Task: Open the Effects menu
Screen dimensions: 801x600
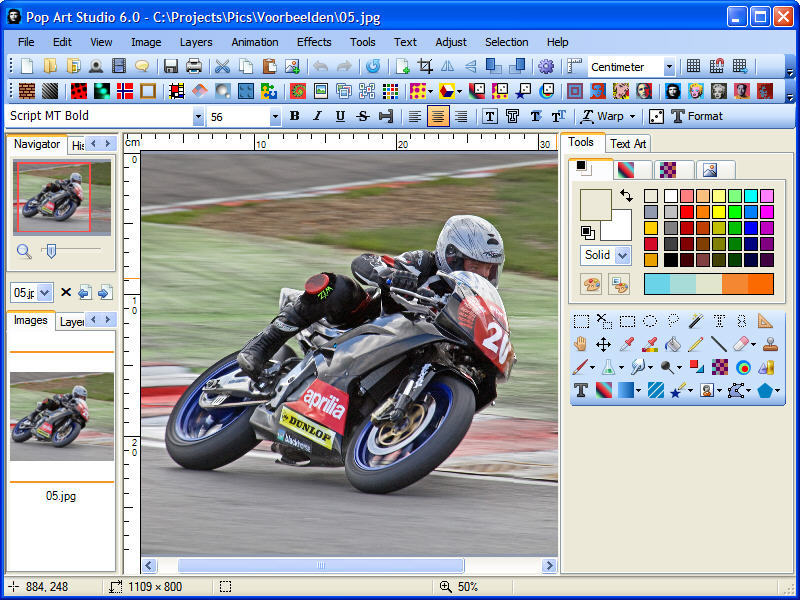Action: 314,42
